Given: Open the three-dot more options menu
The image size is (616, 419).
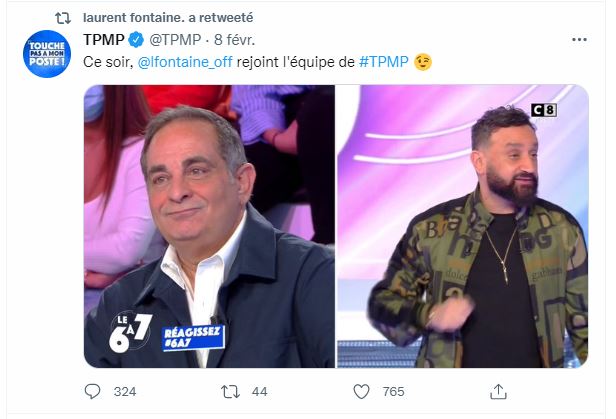Looking at the screenshot, I should (x=579, y=40).
